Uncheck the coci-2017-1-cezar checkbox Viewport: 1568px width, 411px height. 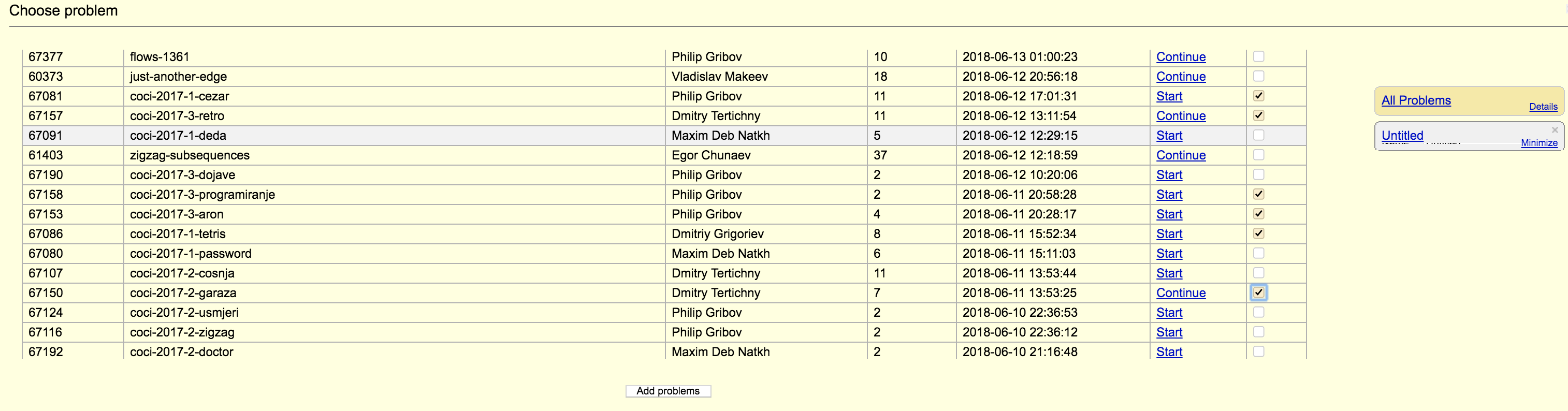pyautogui.click(x=1259, y=96)
